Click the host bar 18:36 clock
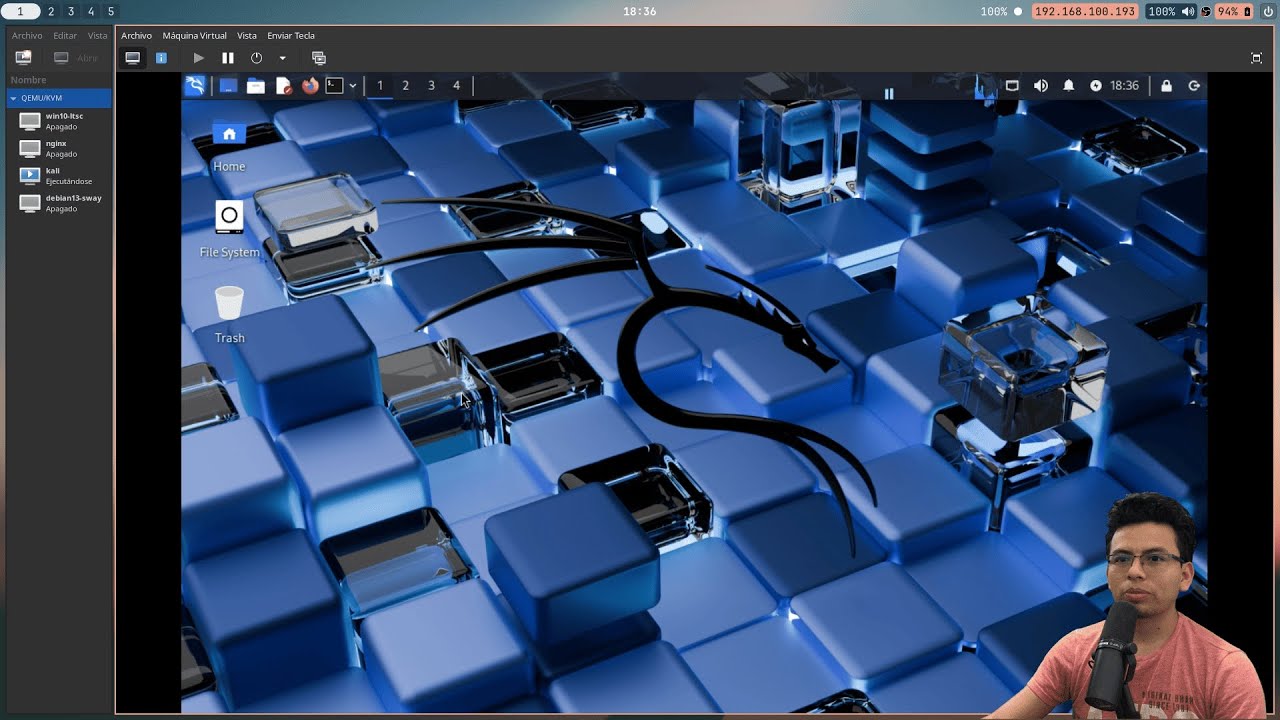 click(639, 11)
